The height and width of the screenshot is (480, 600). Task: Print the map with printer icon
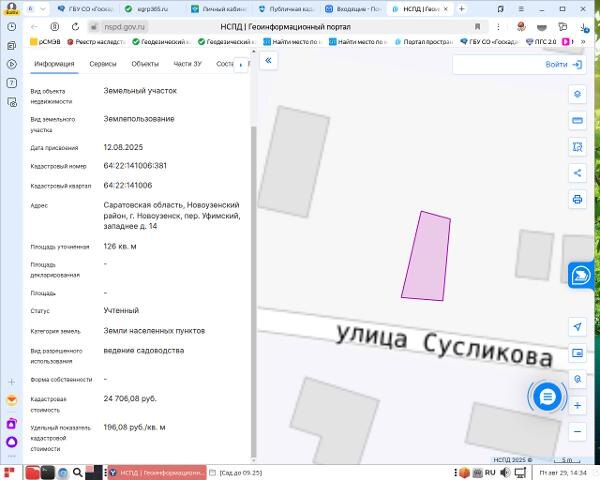pos(577,199)
